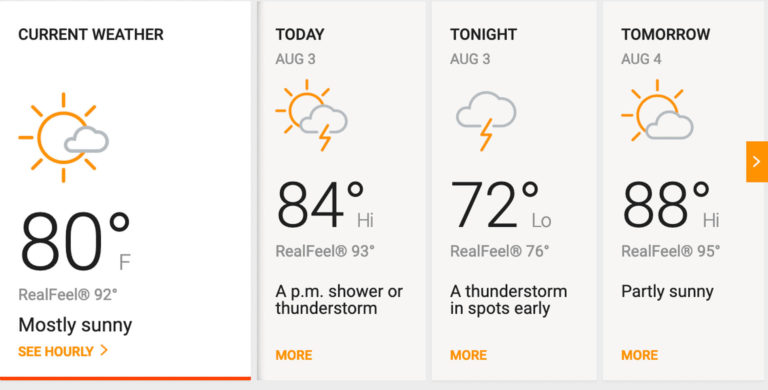
Task: Click the 88° Hi temperature
Action: coord(671,205)
